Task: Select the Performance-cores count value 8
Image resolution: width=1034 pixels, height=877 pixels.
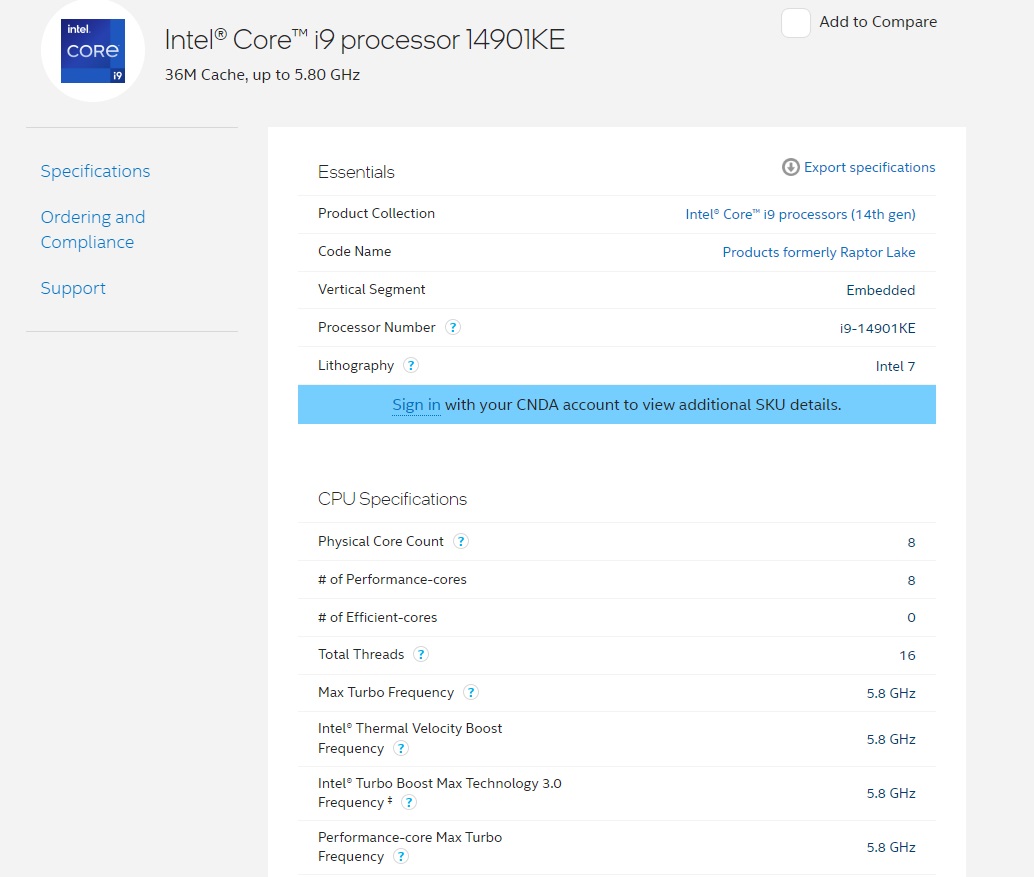Action: [911, 581]
